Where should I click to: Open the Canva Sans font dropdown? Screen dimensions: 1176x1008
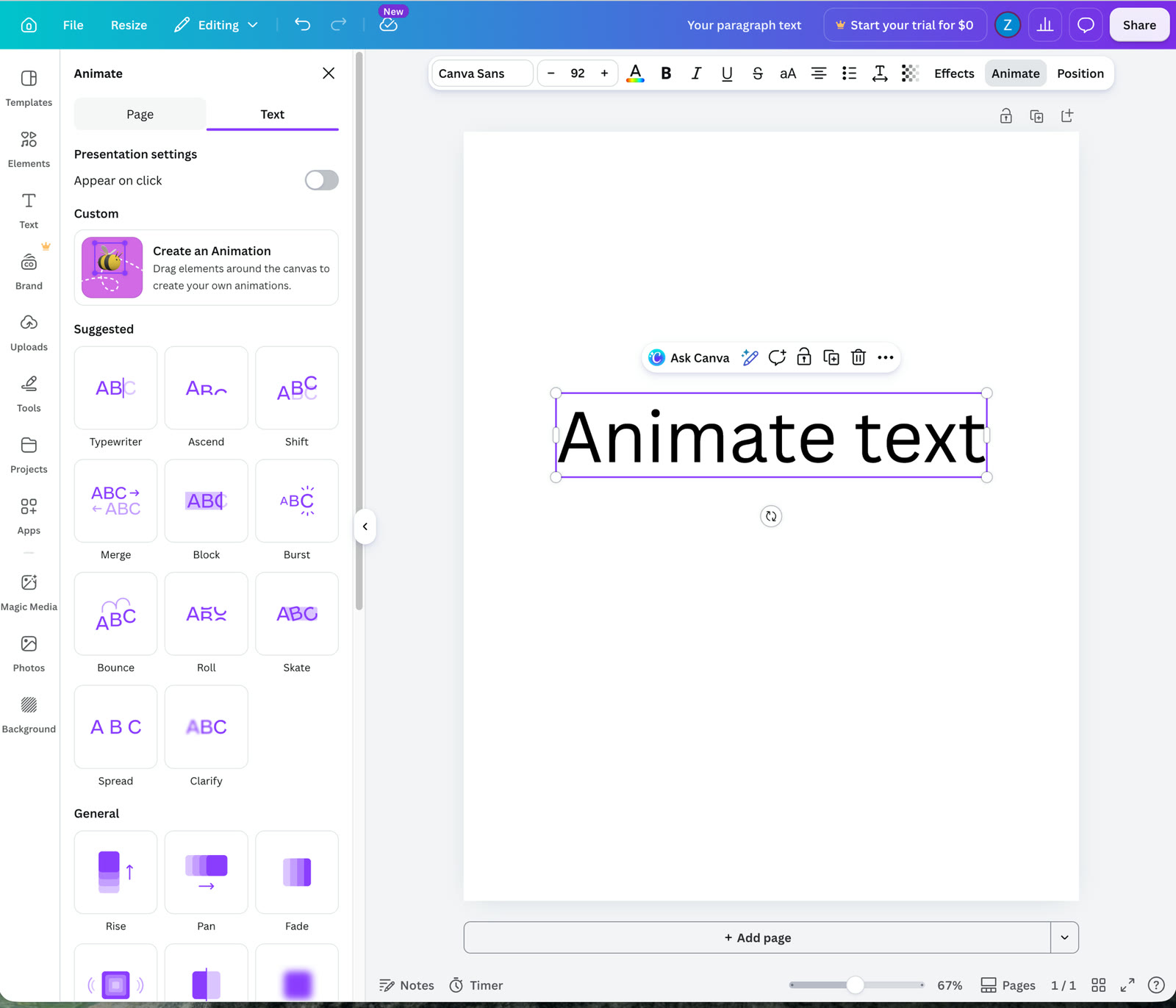click(x=482, y=74)
